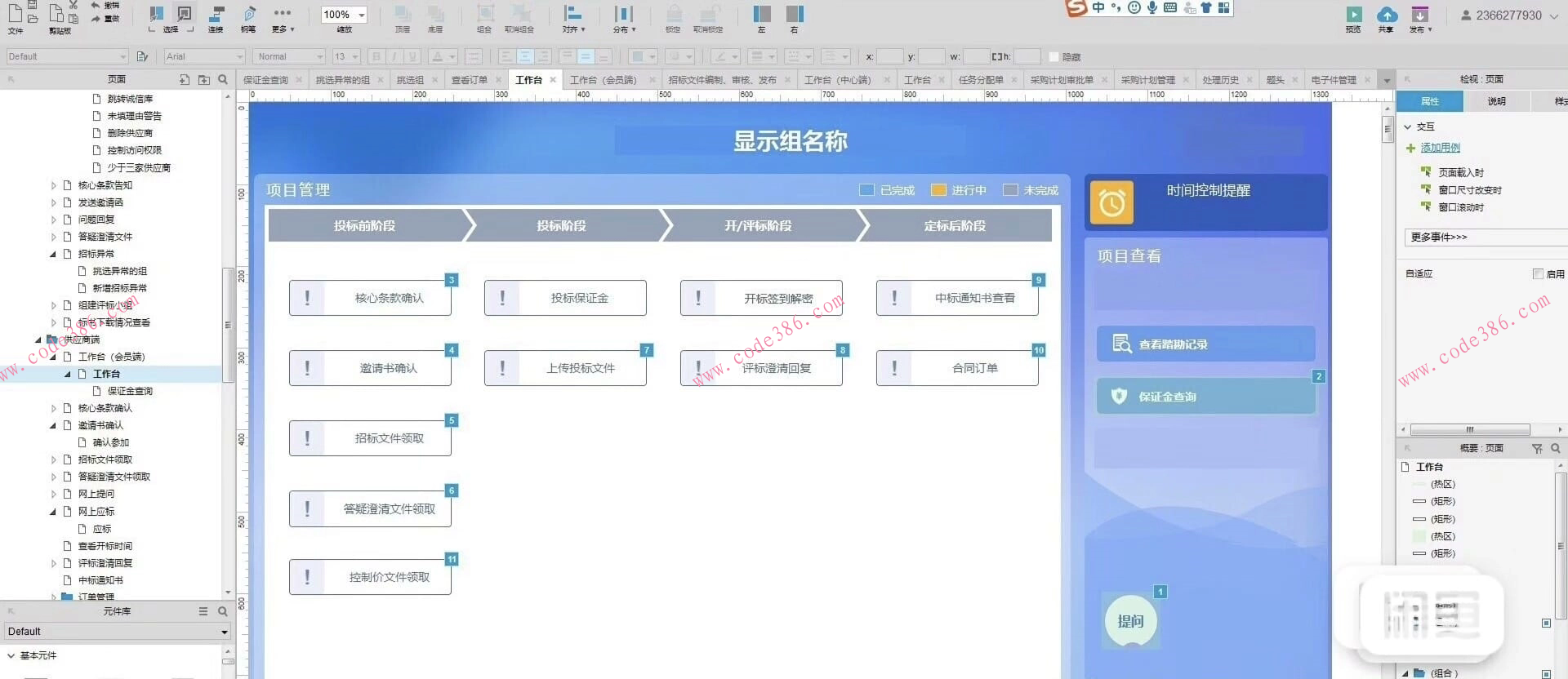Expand the 核心条款告知 tree item
Viewport: 1568px width, 679px height.
coord(54,185)
